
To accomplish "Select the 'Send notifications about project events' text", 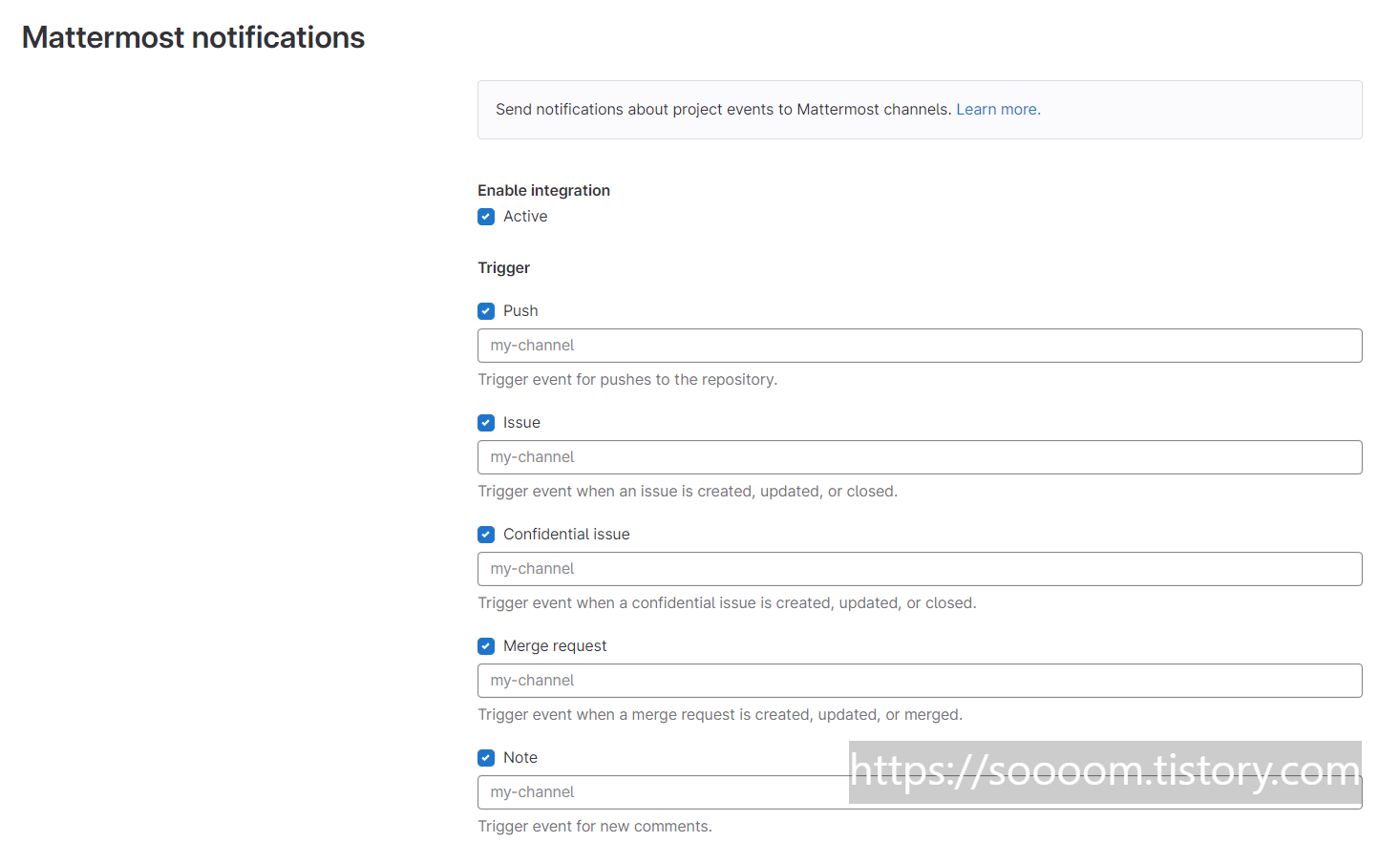I will [724, 110].
